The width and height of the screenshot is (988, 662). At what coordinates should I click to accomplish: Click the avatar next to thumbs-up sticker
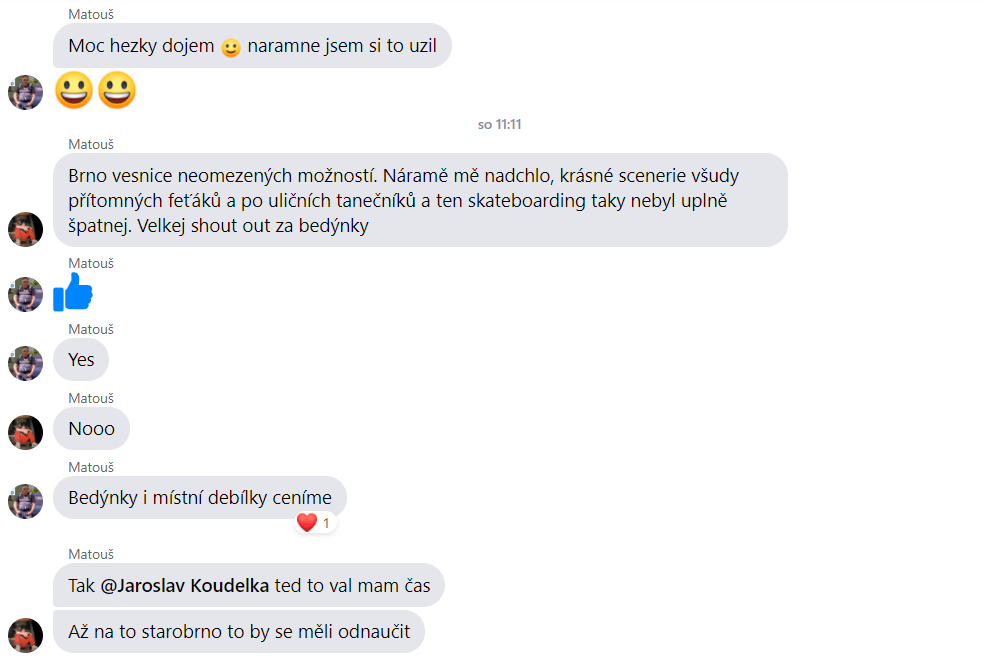click(x=25, y=294)
